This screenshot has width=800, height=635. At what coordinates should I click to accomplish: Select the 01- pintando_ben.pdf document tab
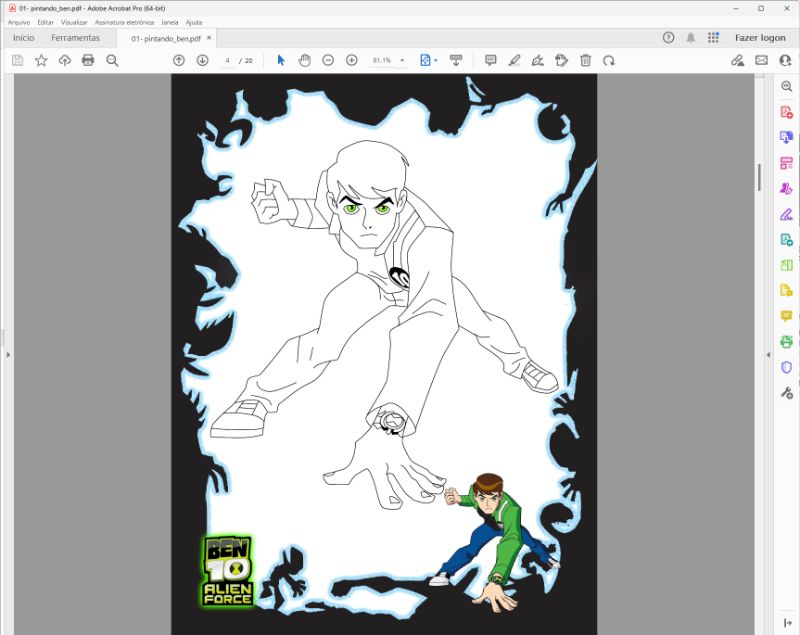[166, 38]
